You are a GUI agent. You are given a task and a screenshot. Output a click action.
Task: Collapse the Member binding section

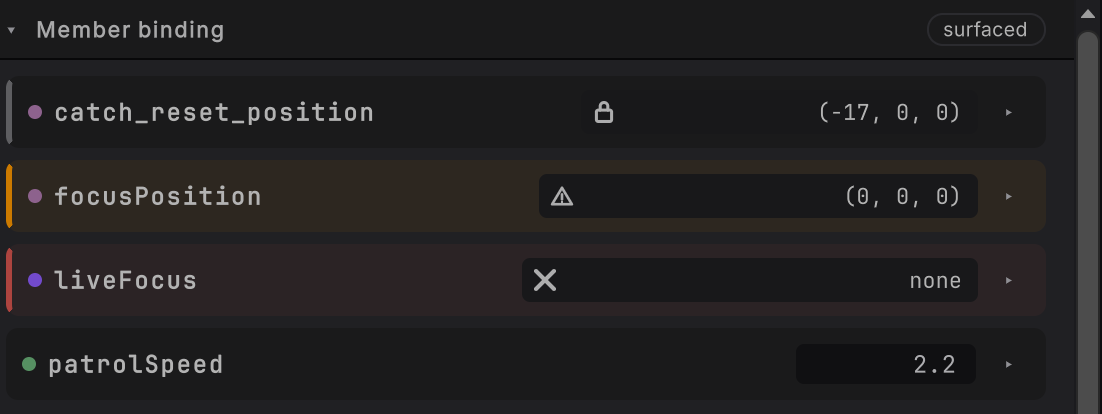tap(11, 31)
